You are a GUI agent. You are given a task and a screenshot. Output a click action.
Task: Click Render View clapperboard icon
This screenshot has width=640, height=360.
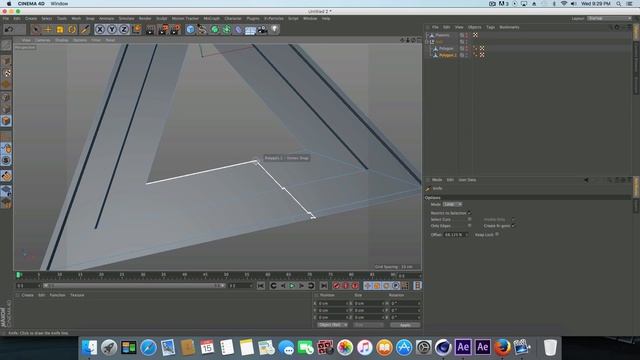pos(151,29)
